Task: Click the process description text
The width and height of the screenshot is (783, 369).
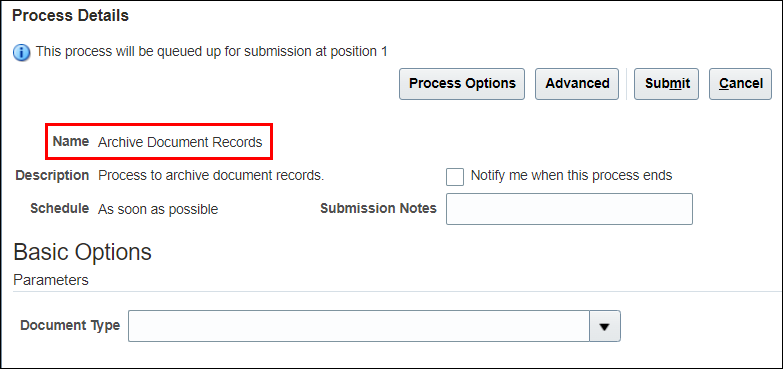Action: (211, 176)
